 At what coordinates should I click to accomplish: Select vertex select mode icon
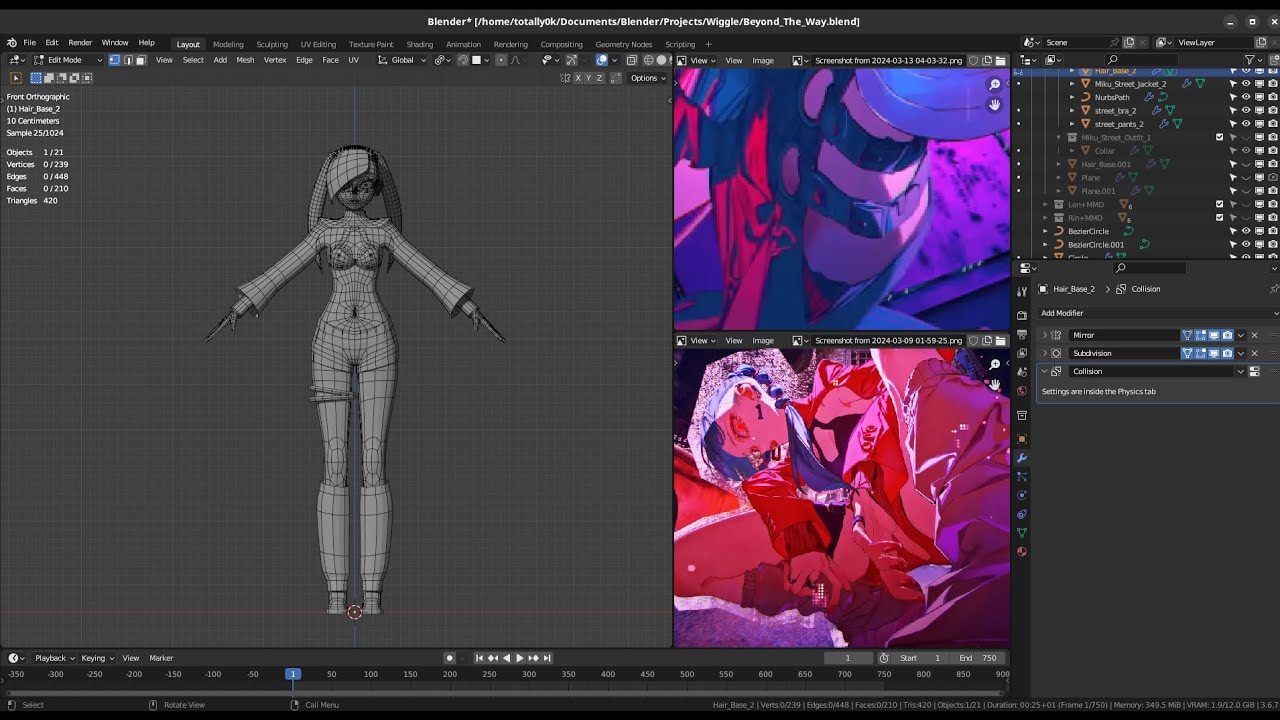click(114, 60)
